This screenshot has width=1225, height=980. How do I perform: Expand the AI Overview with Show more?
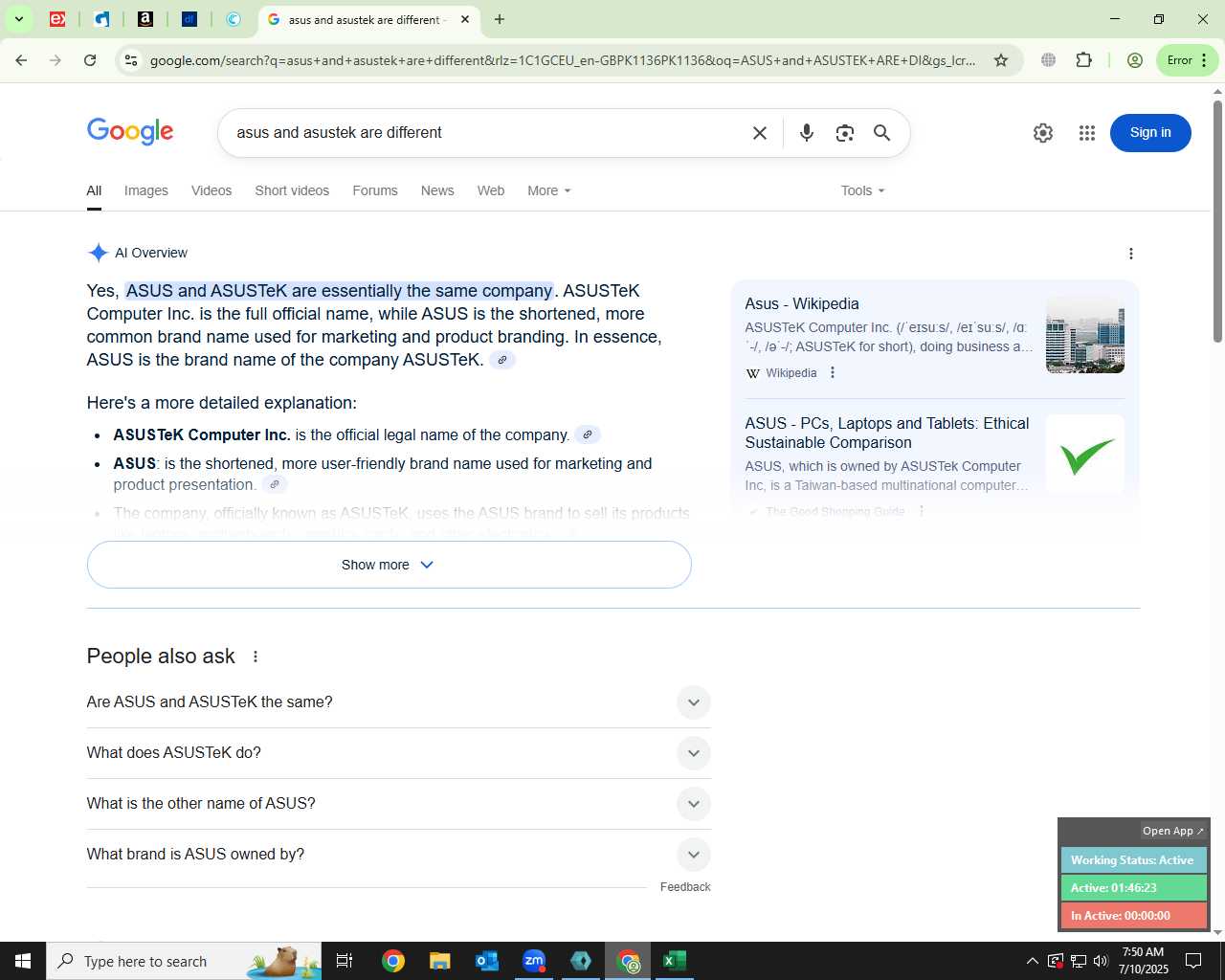coord(389,565)
